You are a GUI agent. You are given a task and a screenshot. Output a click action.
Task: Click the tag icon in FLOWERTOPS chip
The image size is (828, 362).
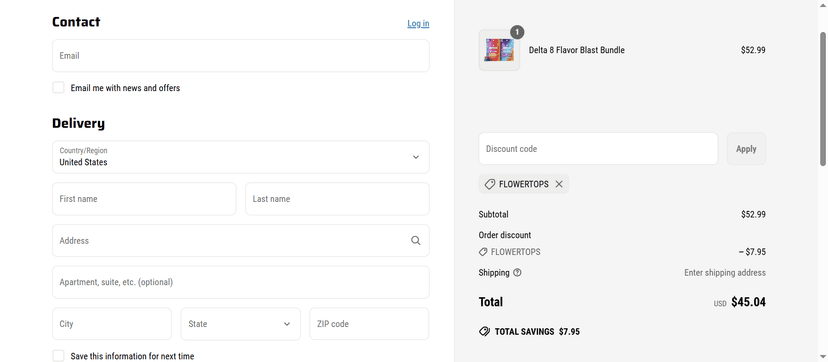tap(490, 184)
